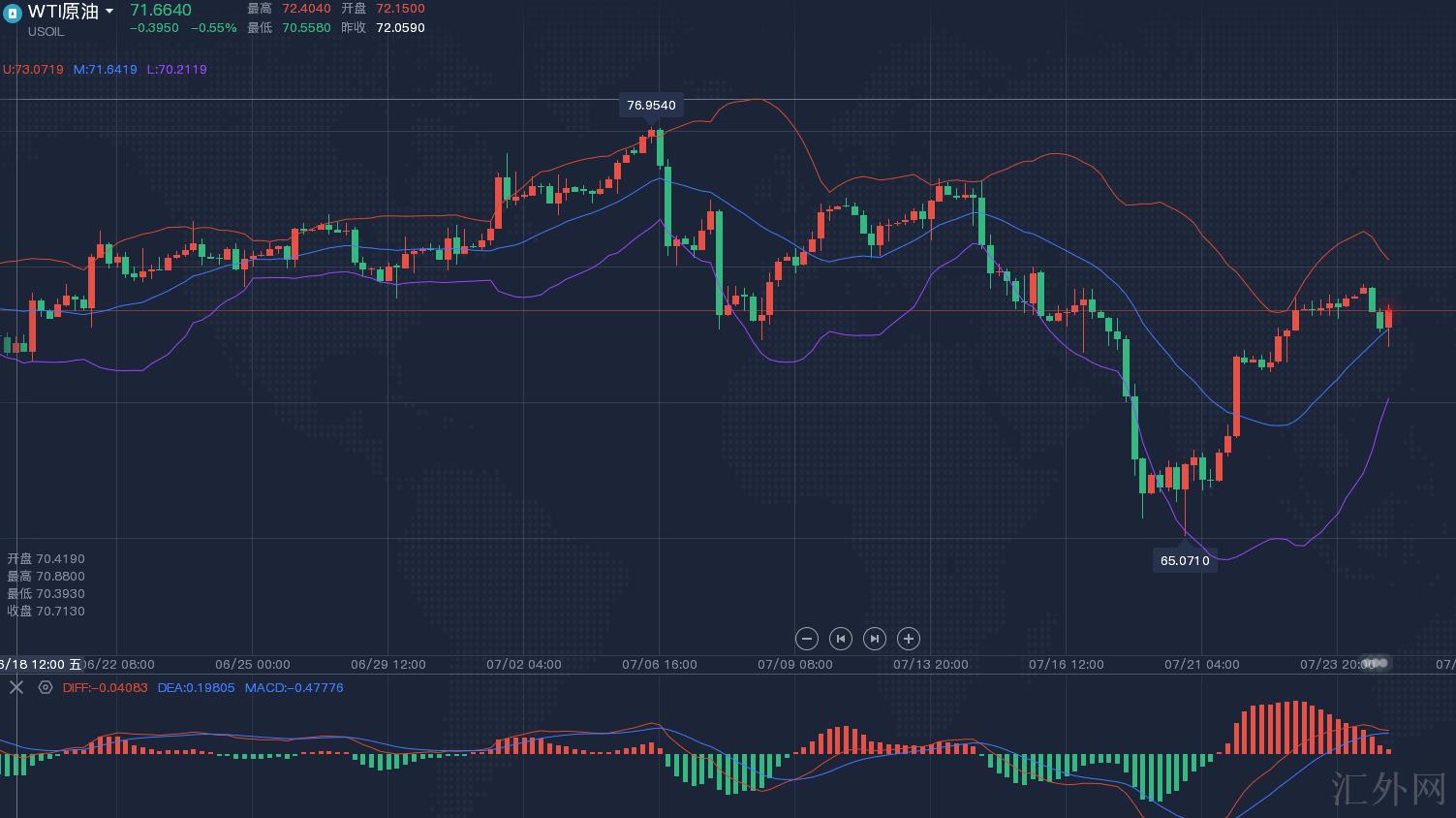The image size is (1456, 818).
Task: Click the current price 71.6640 readout
Action: click(x=161, y=11)
